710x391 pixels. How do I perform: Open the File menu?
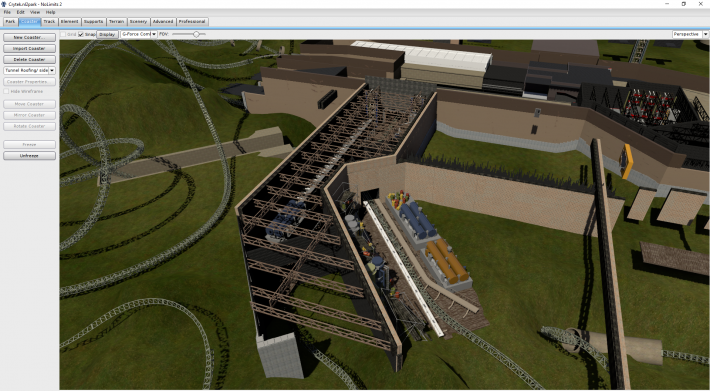[7, 12]
